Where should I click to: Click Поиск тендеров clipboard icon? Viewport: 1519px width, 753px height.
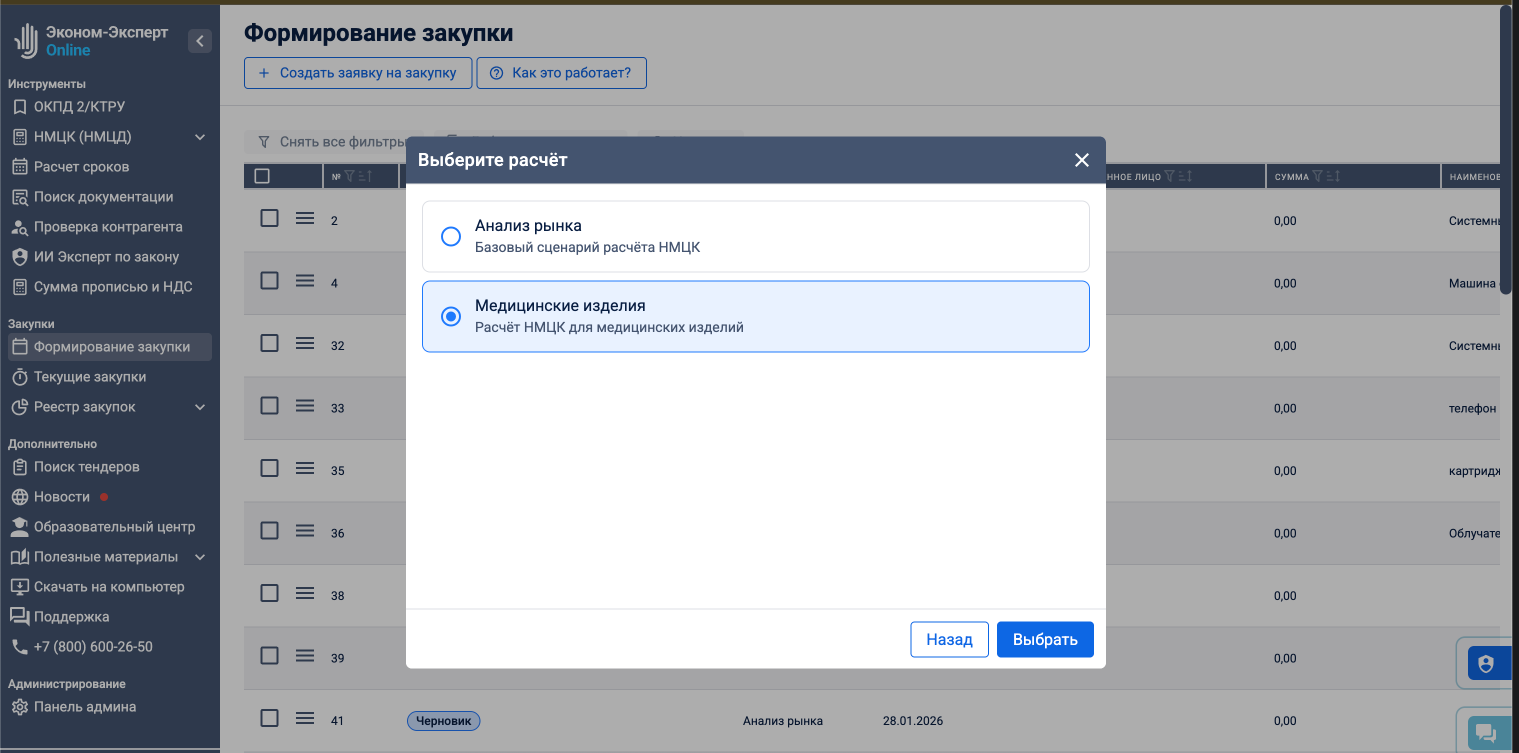[20, 467]
